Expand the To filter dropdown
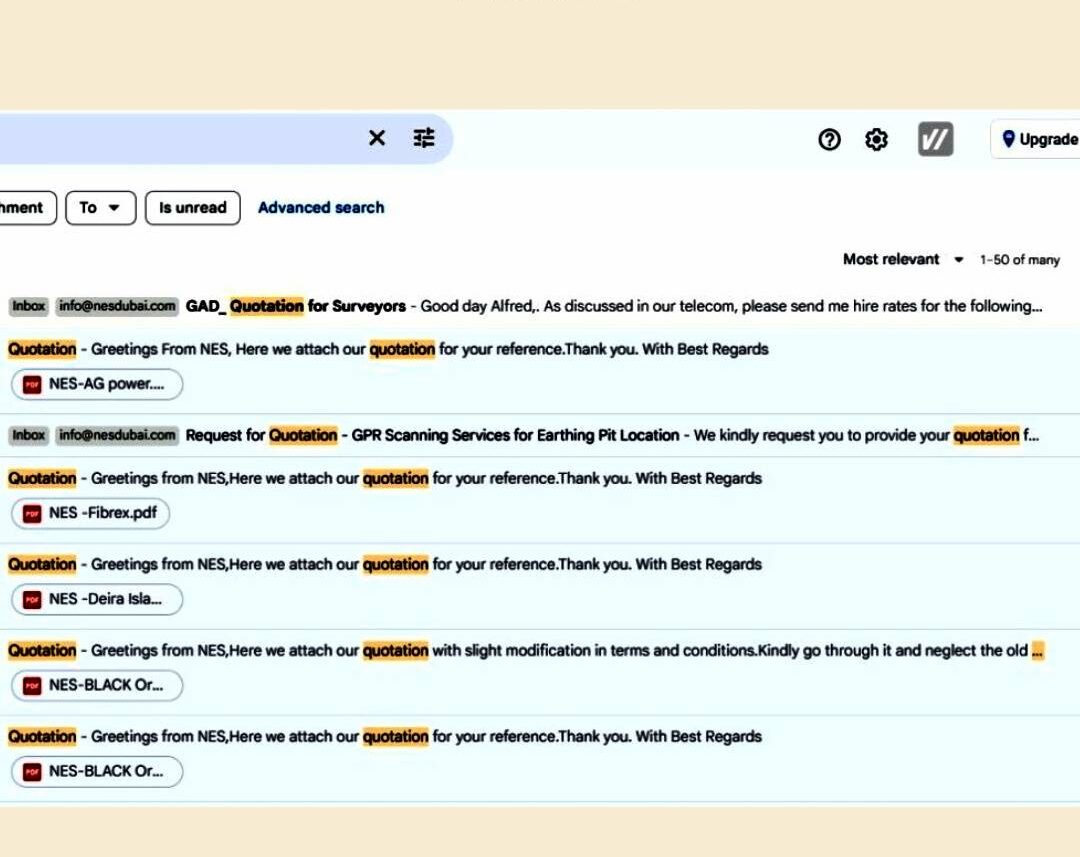 pyautogui.click(x=100, y=208)
